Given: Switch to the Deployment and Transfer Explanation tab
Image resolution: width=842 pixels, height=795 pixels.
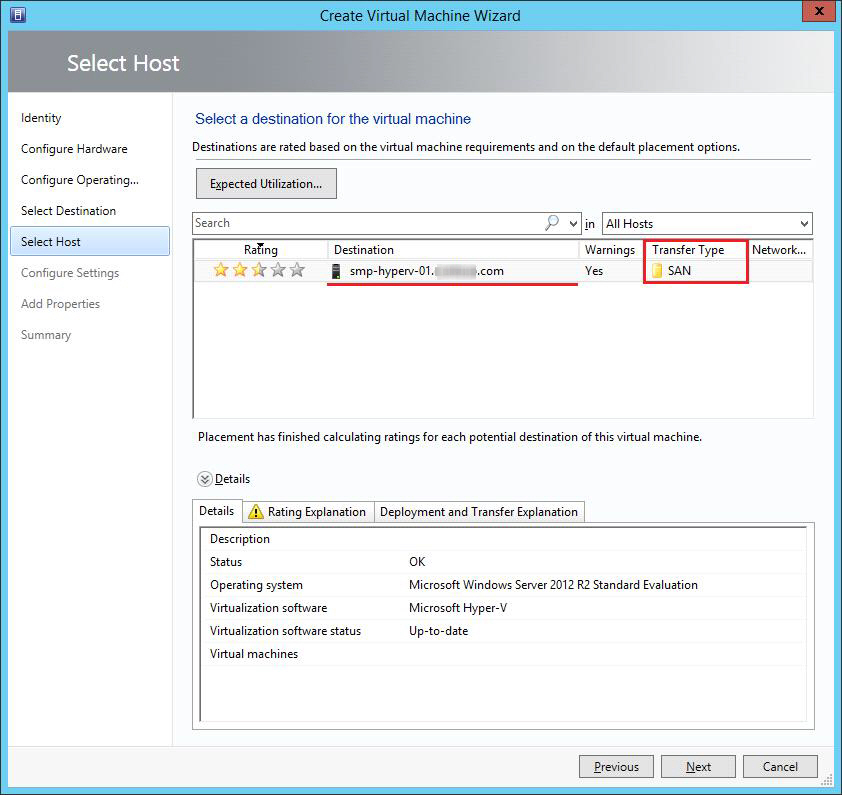Looking at the screenshot, I should [478, 512].
